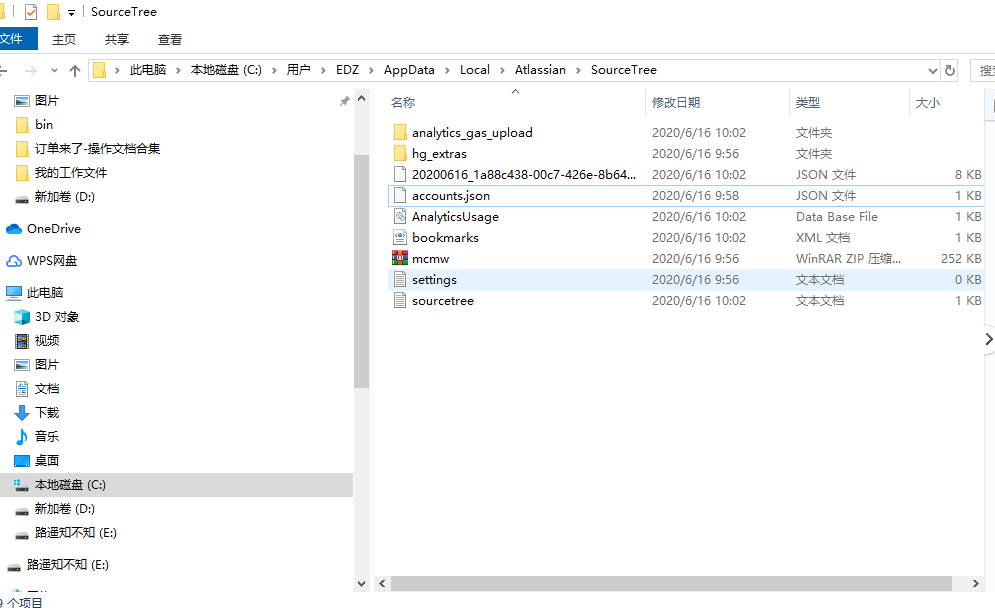Screen dimensions: 995x608
Task: Click the mcmw size cell 252 KB
Action: tap(961, 258)
